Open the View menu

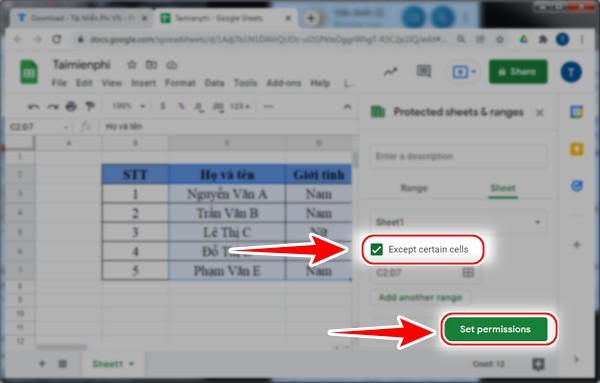pyautogui.click(x=111, y=83)
